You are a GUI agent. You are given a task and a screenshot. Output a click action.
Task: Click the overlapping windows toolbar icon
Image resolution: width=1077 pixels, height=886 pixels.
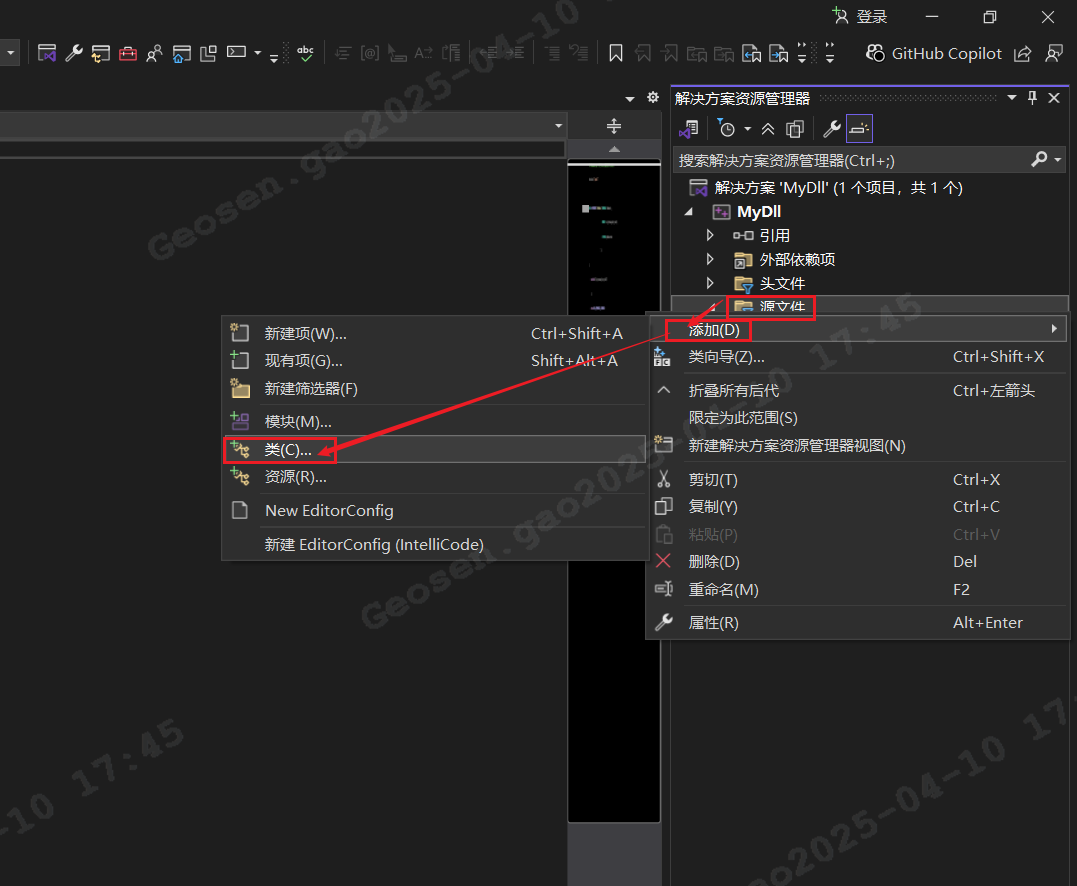[x=208, y=53]
